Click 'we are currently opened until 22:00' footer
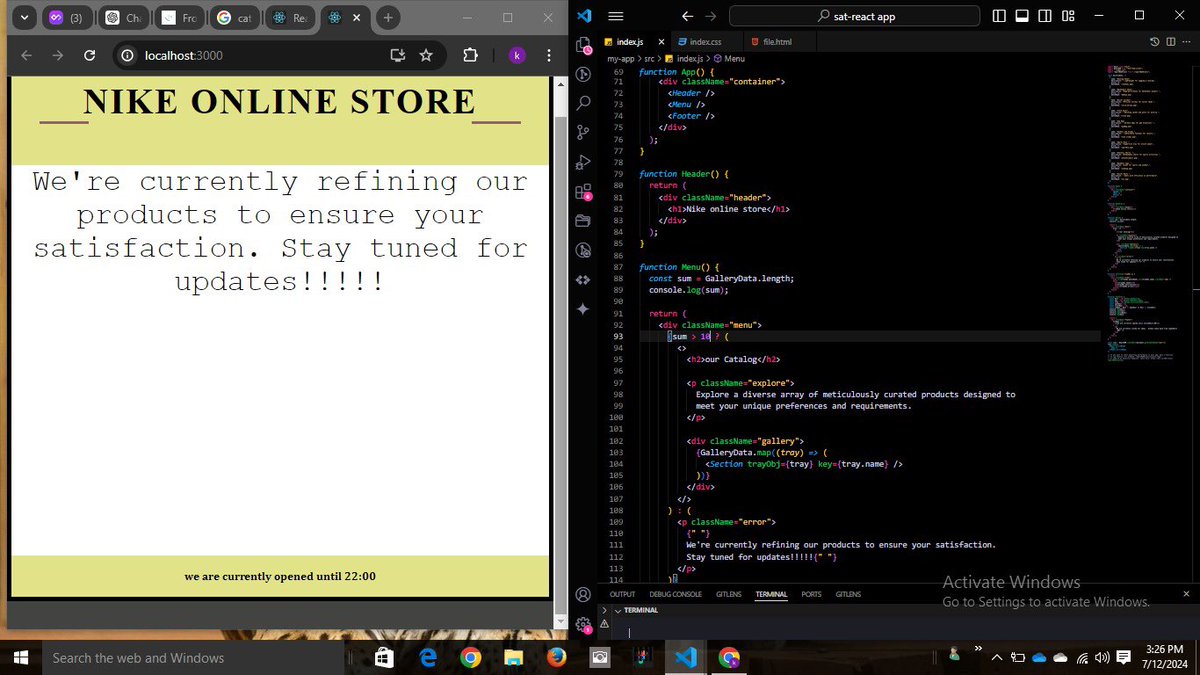1200x675 pixels. point(280,577)
